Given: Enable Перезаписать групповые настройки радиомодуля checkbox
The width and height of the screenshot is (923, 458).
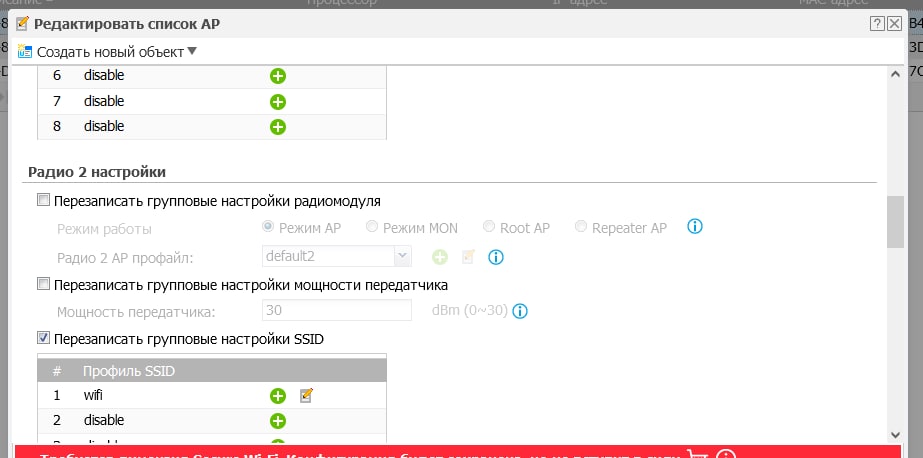Looking at the screenshot, I should (x=43, y=200).
